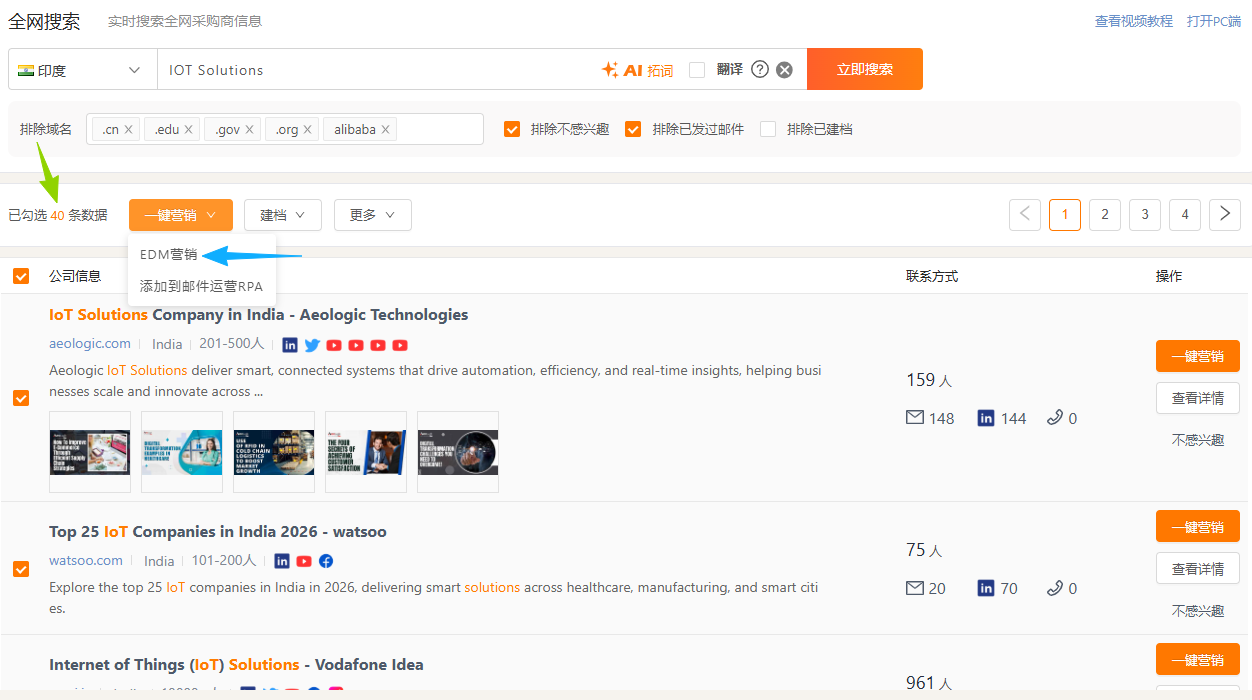Go to page 3
This screenshot has width=1252, height=700.
click(x=1145, y=215)
